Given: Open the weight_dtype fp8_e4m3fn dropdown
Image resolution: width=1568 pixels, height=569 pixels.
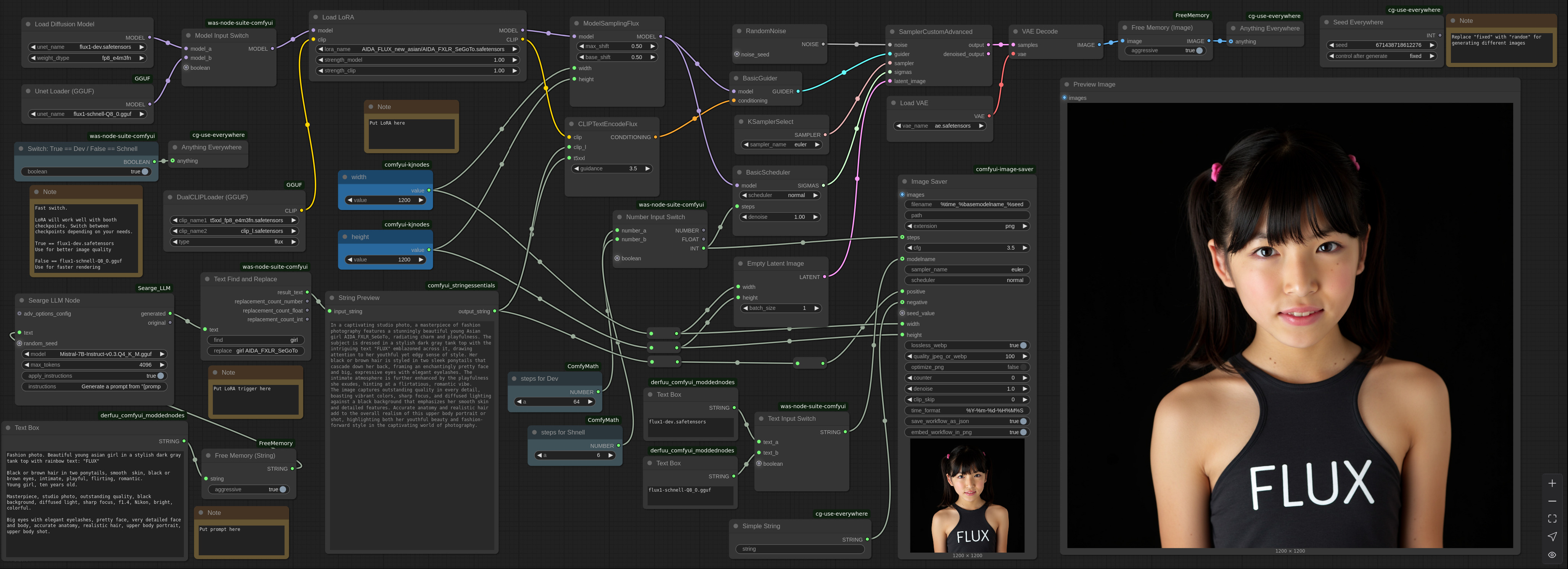Looking at the screenshot, I should click(x=88, y=58).
